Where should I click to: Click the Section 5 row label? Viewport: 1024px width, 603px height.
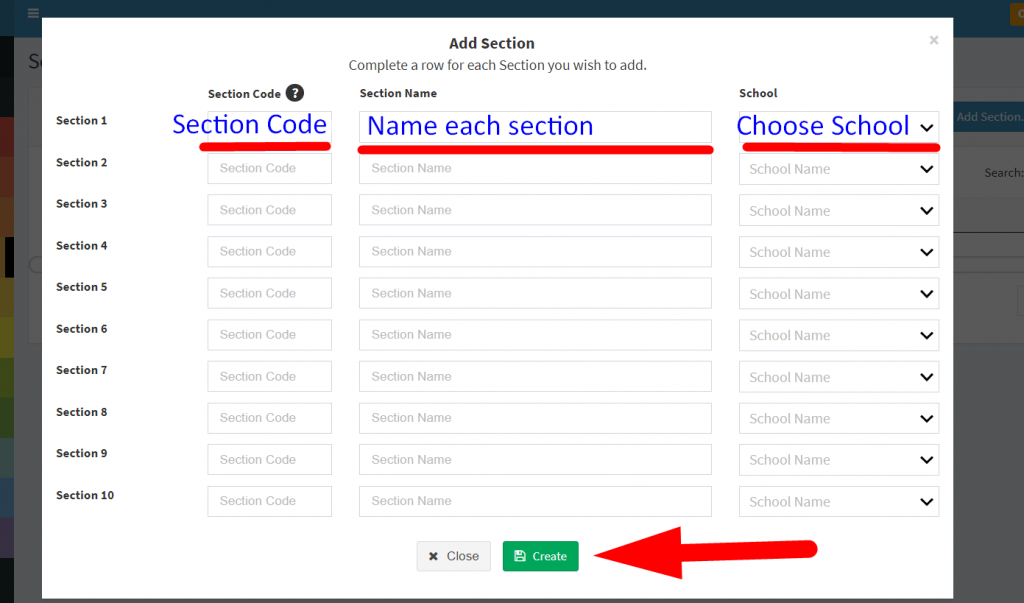[x=82, y=287]
